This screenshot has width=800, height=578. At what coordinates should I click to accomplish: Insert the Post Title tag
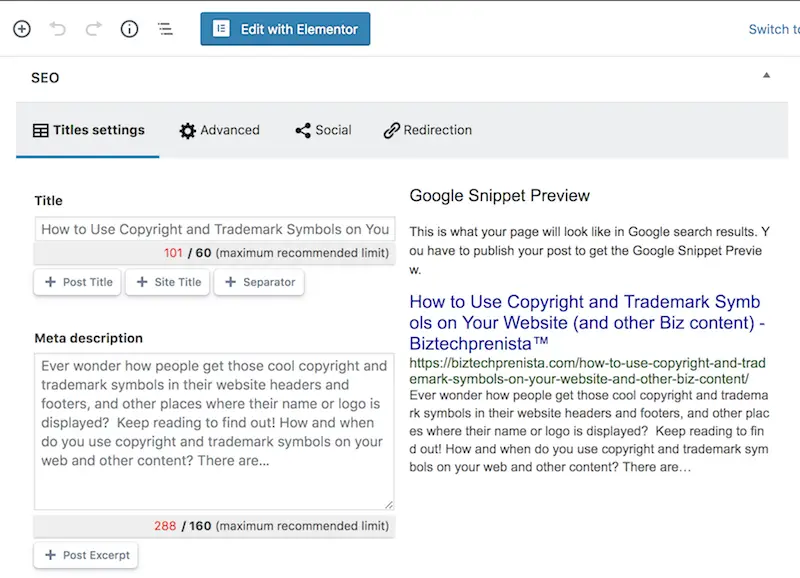tap(78, 282)
